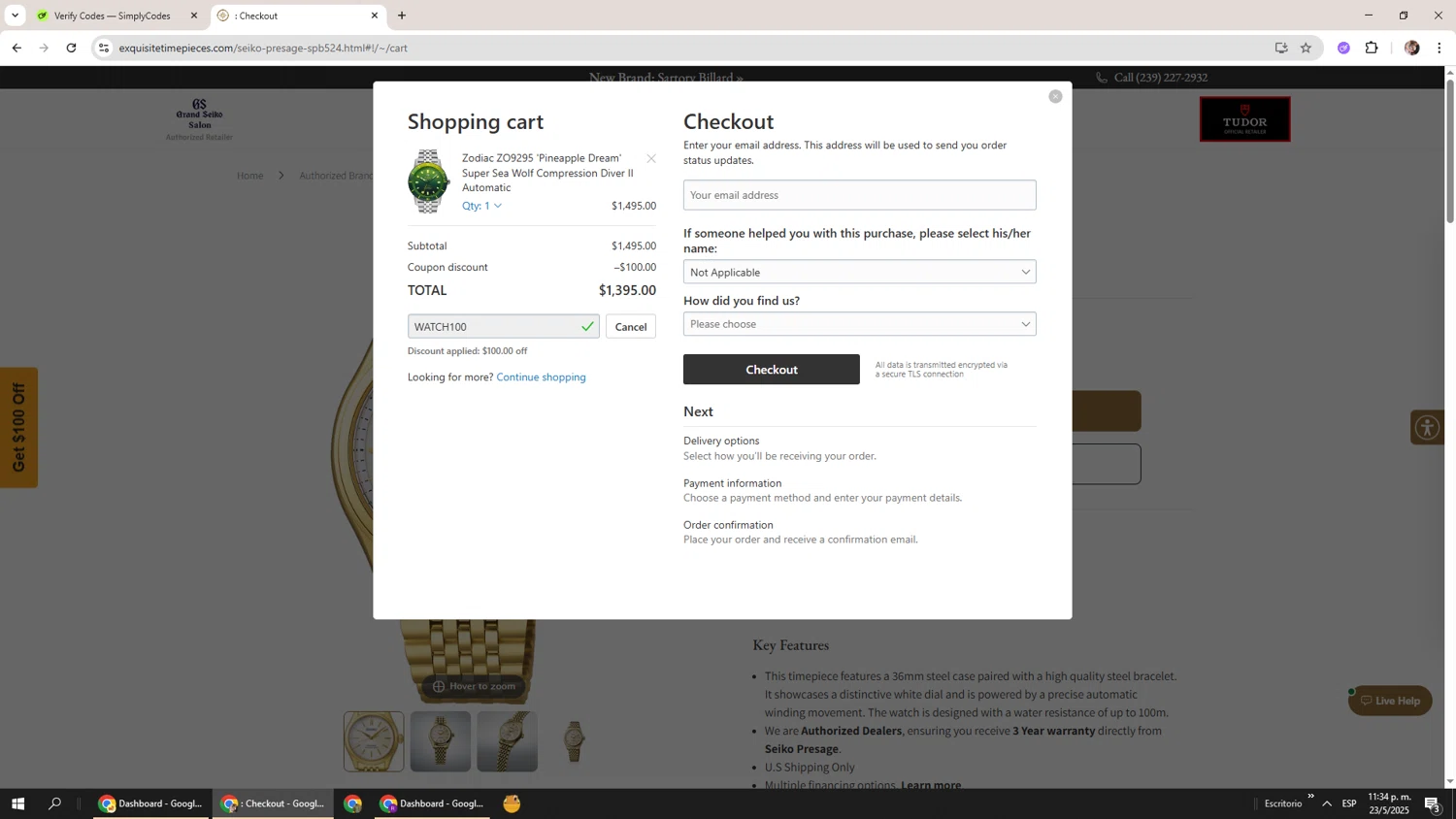
Task: Select the fourth watch thumbnail
Action: coord(574,741)
